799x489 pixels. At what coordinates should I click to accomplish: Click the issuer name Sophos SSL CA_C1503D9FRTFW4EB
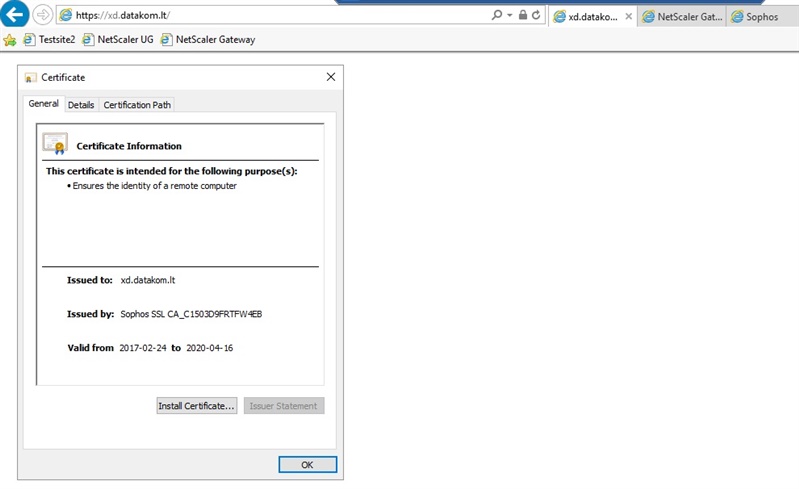click(x=191, y=314)
